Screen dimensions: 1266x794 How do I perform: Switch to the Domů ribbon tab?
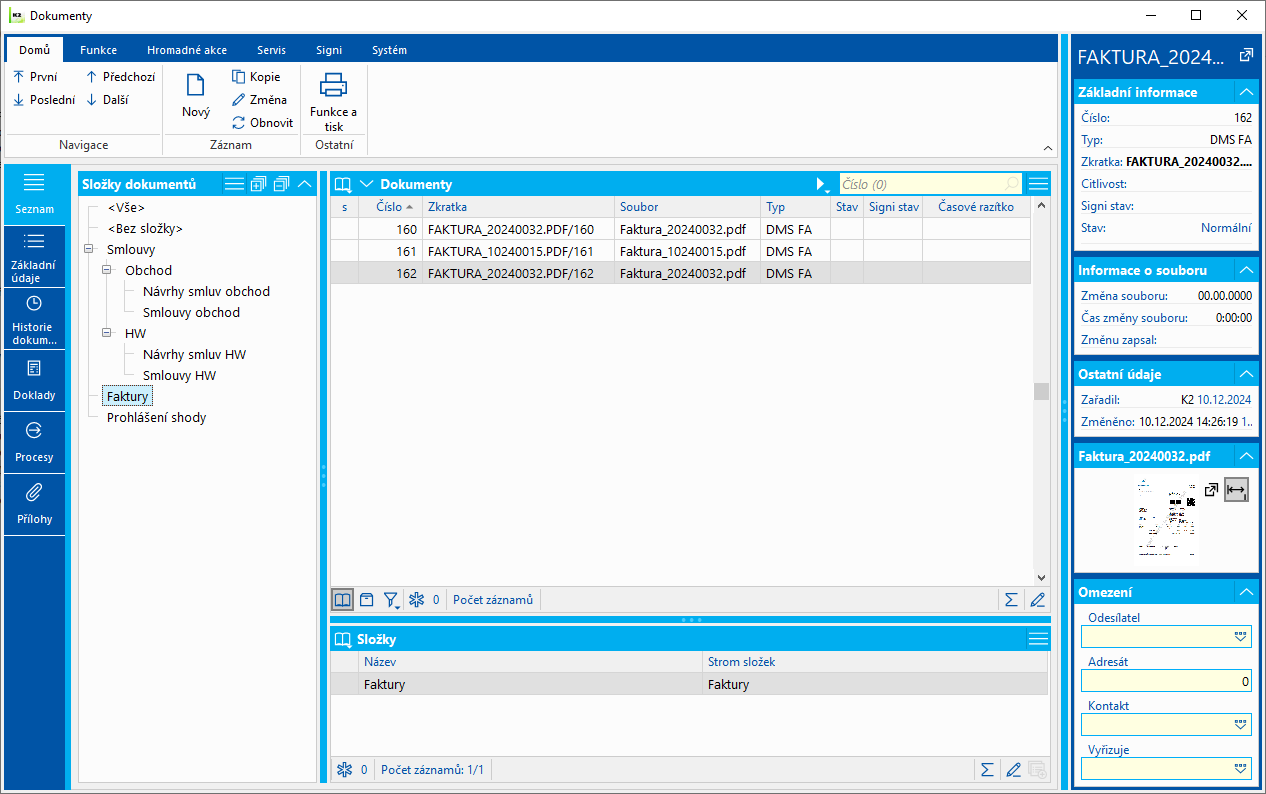tap(34, 50)
